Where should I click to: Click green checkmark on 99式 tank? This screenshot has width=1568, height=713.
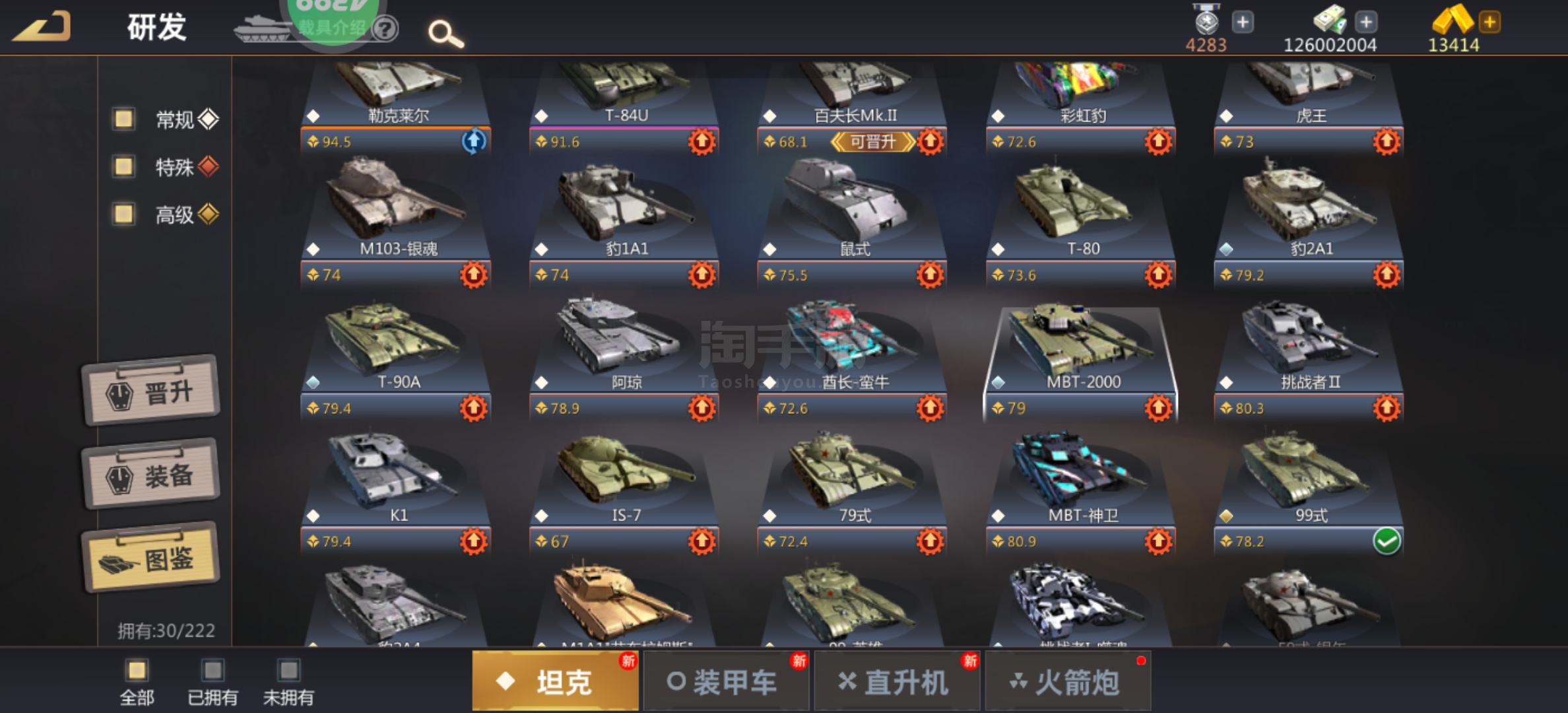pos(1387,541)
